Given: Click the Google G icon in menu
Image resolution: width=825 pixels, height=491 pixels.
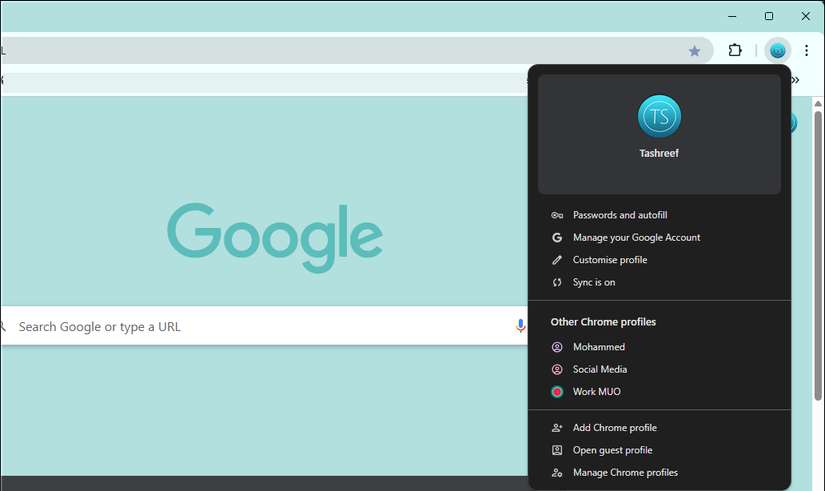Looking at the screenshot, I should pos(557,237).
